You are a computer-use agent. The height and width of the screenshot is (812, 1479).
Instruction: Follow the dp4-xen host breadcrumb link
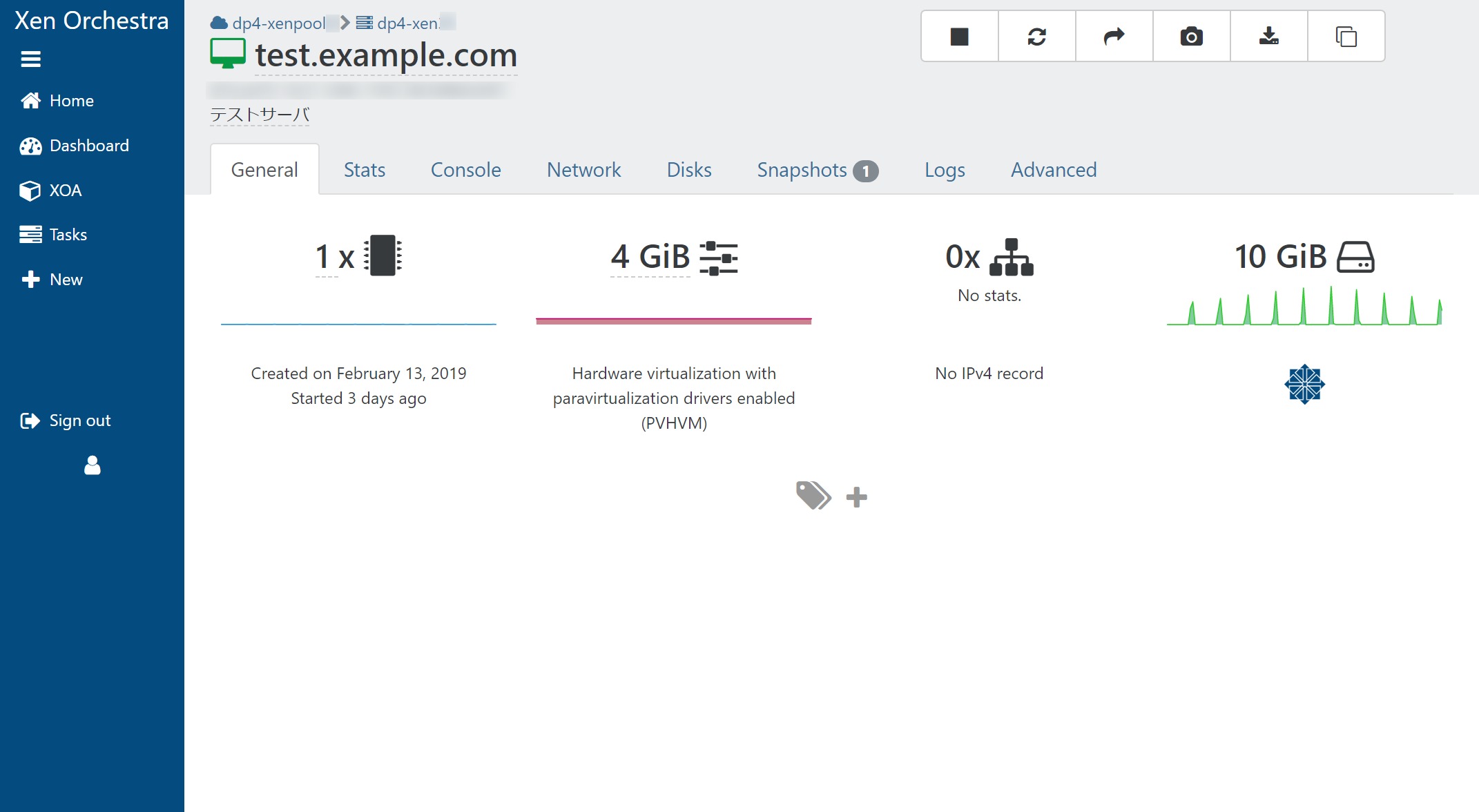click(407, 23)
